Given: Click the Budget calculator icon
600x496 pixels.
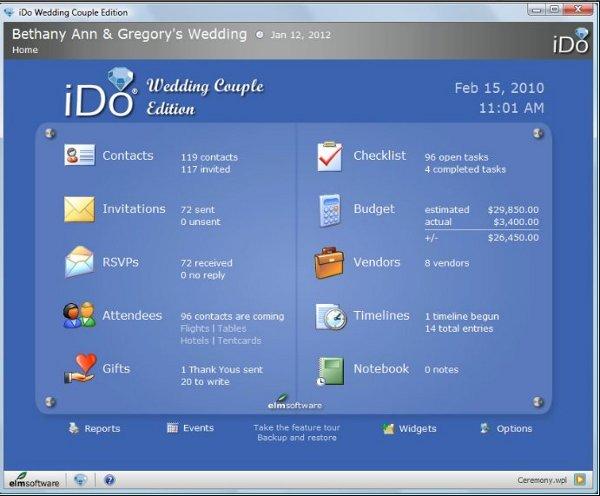Looking at the screenshot, I should pos(329,210).
